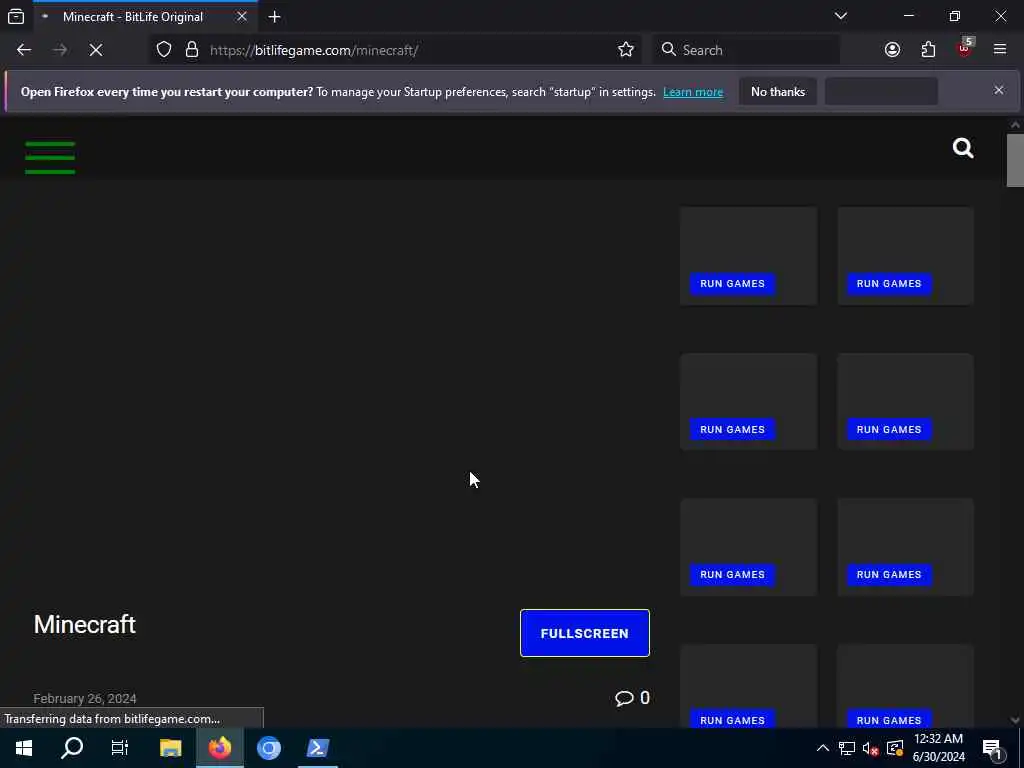Open the green hamburger site menu
Screen dimensions: 1024x768
point(50,157)
